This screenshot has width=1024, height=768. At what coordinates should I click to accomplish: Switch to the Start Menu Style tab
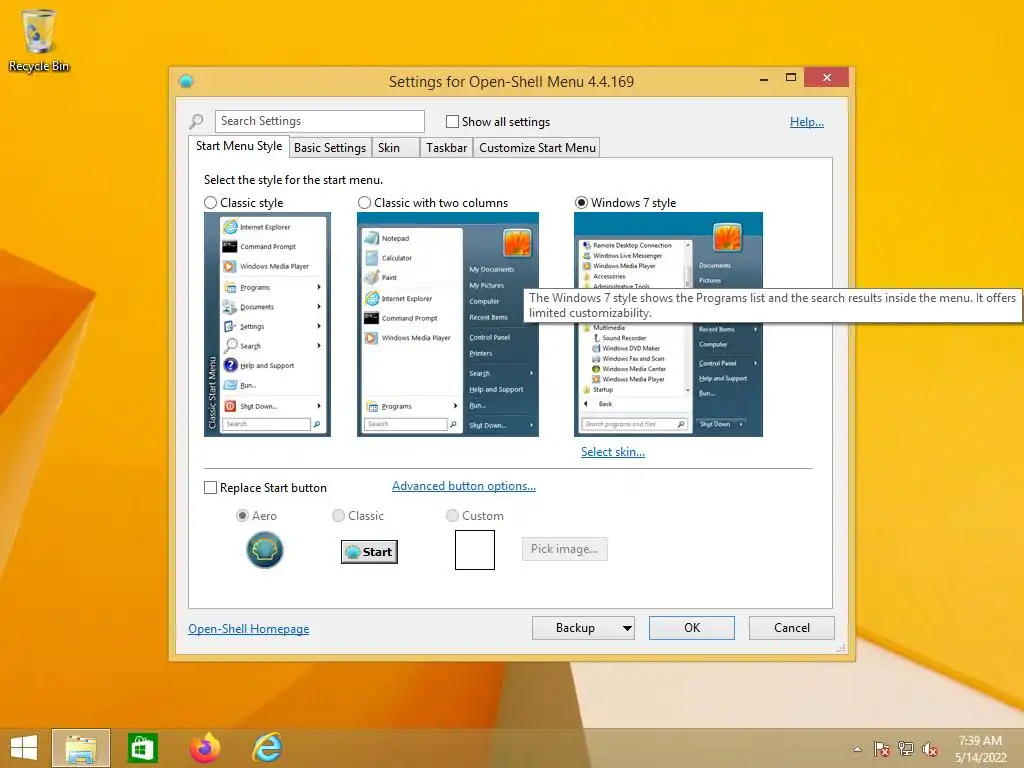(239, 146)
